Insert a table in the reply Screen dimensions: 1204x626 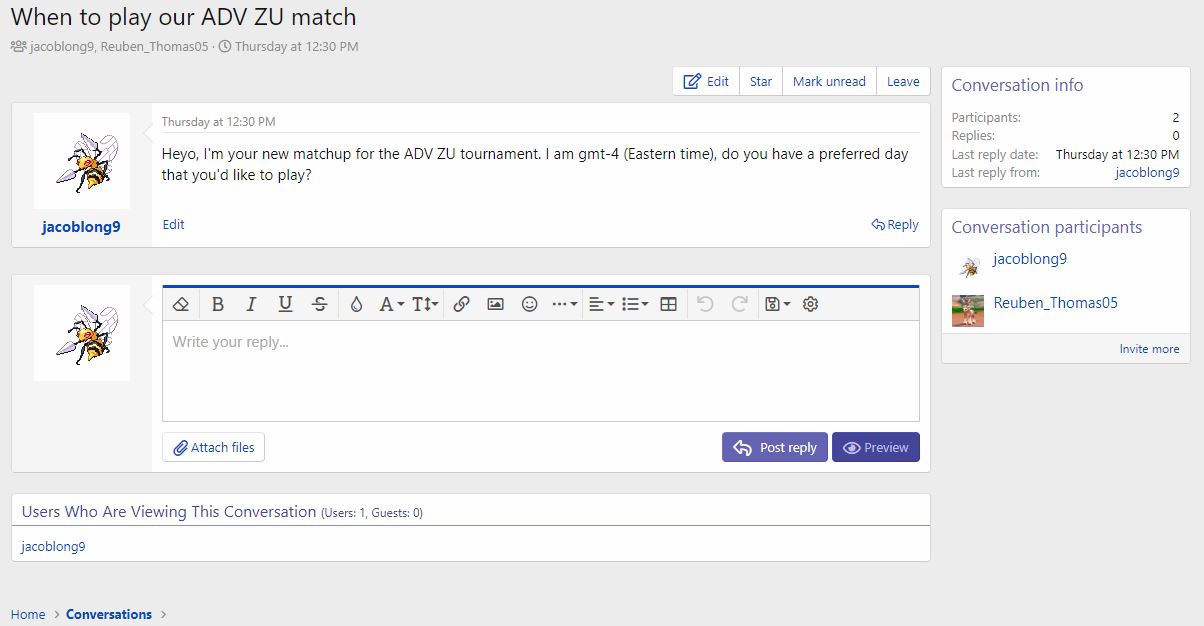point(669,304)
